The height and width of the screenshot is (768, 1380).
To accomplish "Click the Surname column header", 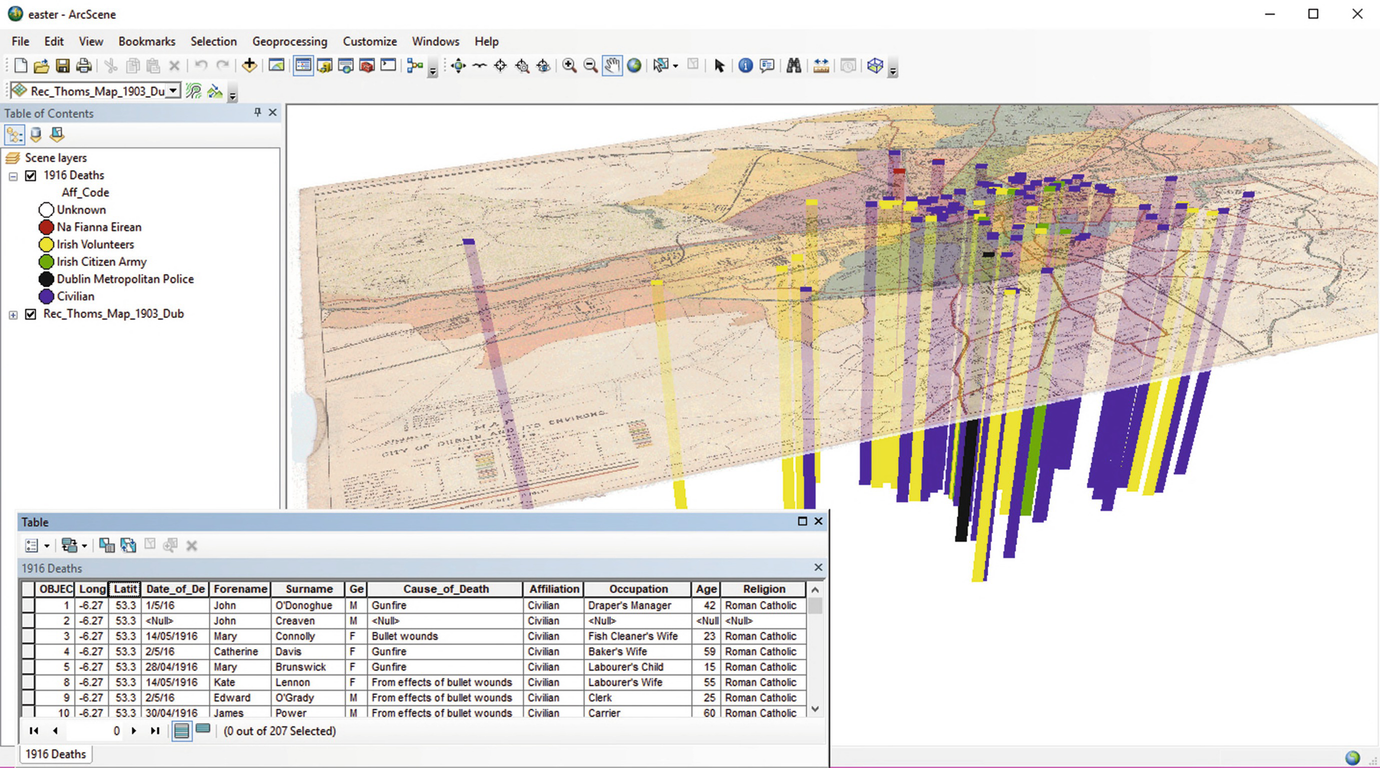I will [x=308, y=589].
